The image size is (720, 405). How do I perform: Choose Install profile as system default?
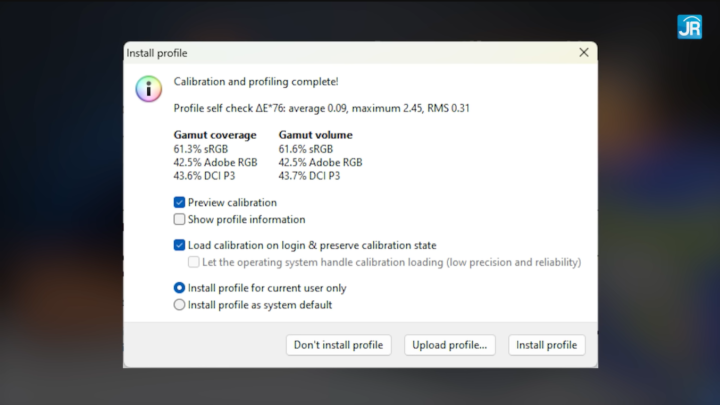click(179, 305)
